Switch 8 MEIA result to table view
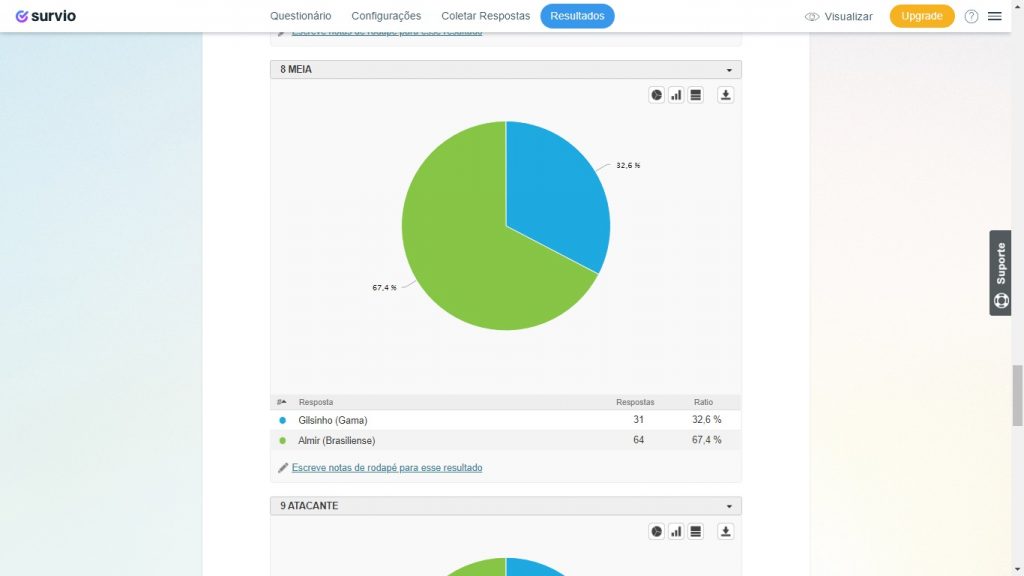The height and width of the screenshot is (576, 1024). (x=696, y=95)
